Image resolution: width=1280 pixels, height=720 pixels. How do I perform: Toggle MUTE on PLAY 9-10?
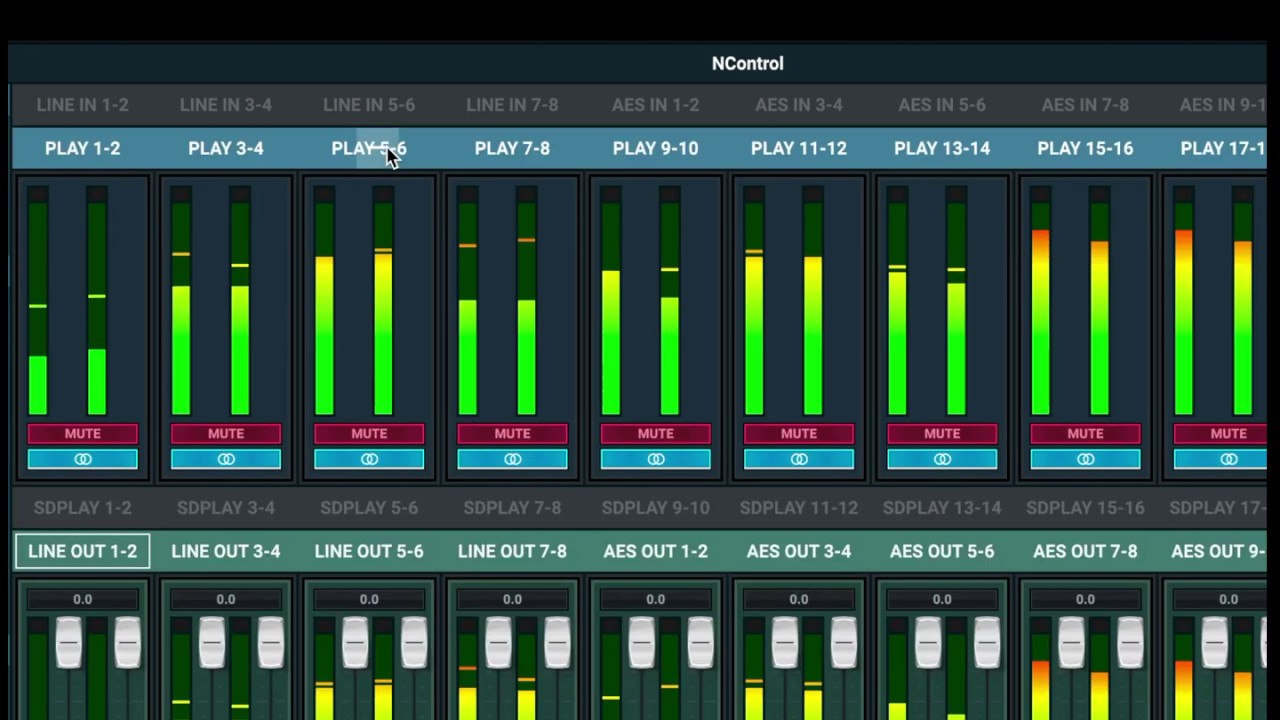(x=656, y=433)
